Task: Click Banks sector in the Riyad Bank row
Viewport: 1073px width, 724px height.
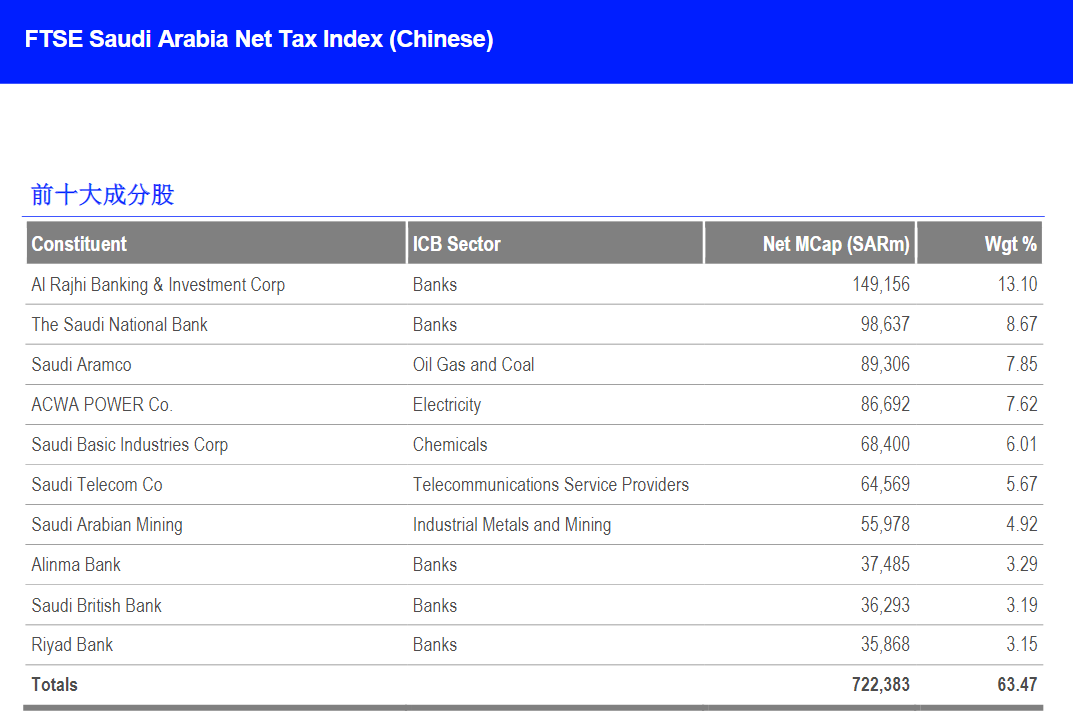Action: (x=435, y=645)
